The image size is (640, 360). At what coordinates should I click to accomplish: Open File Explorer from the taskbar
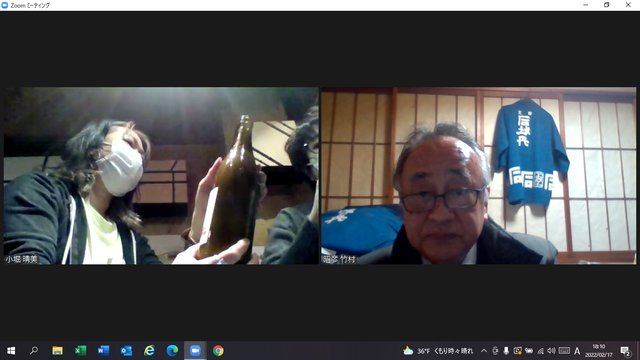(57, 351)
